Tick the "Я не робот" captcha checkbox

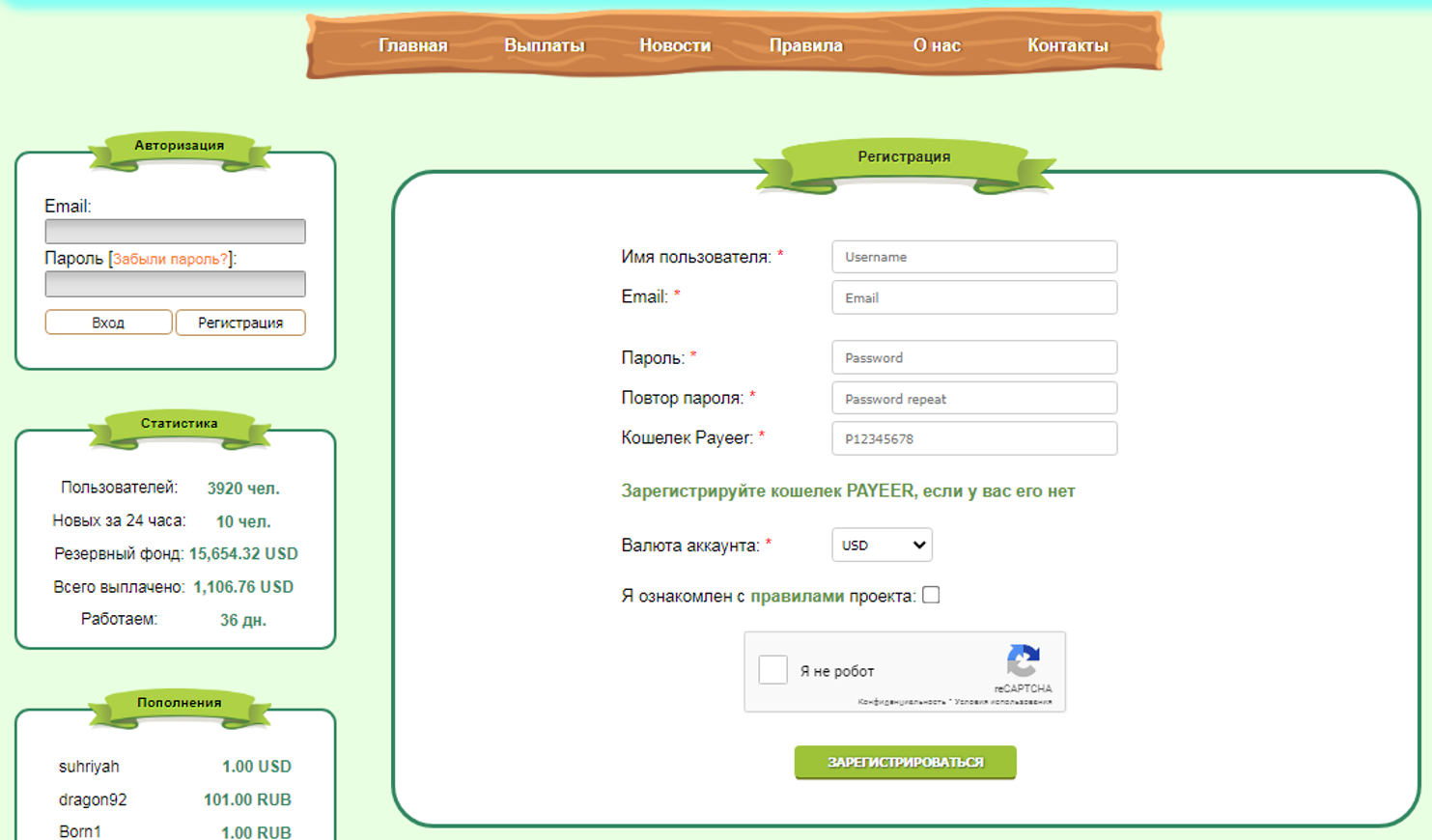(772, 669)
